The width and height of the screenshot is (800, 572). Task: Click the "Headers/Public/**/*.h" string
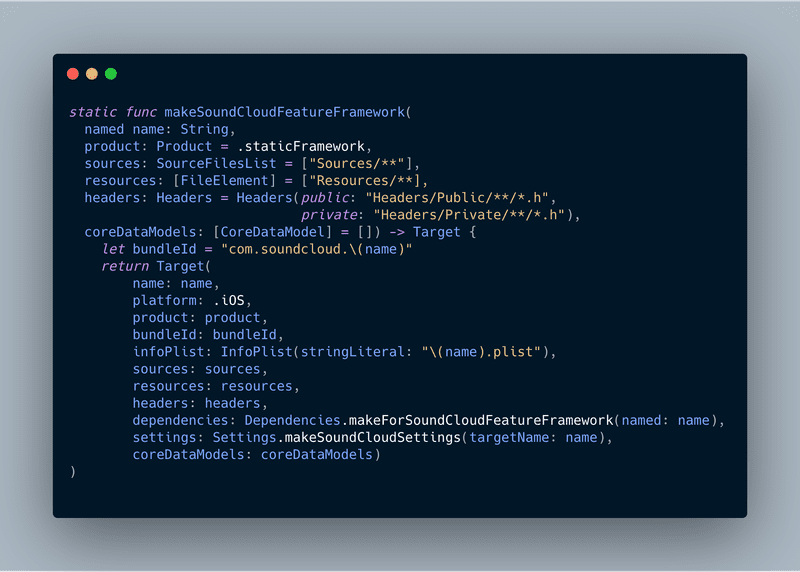pyautogui.click(x=457, y=198)
